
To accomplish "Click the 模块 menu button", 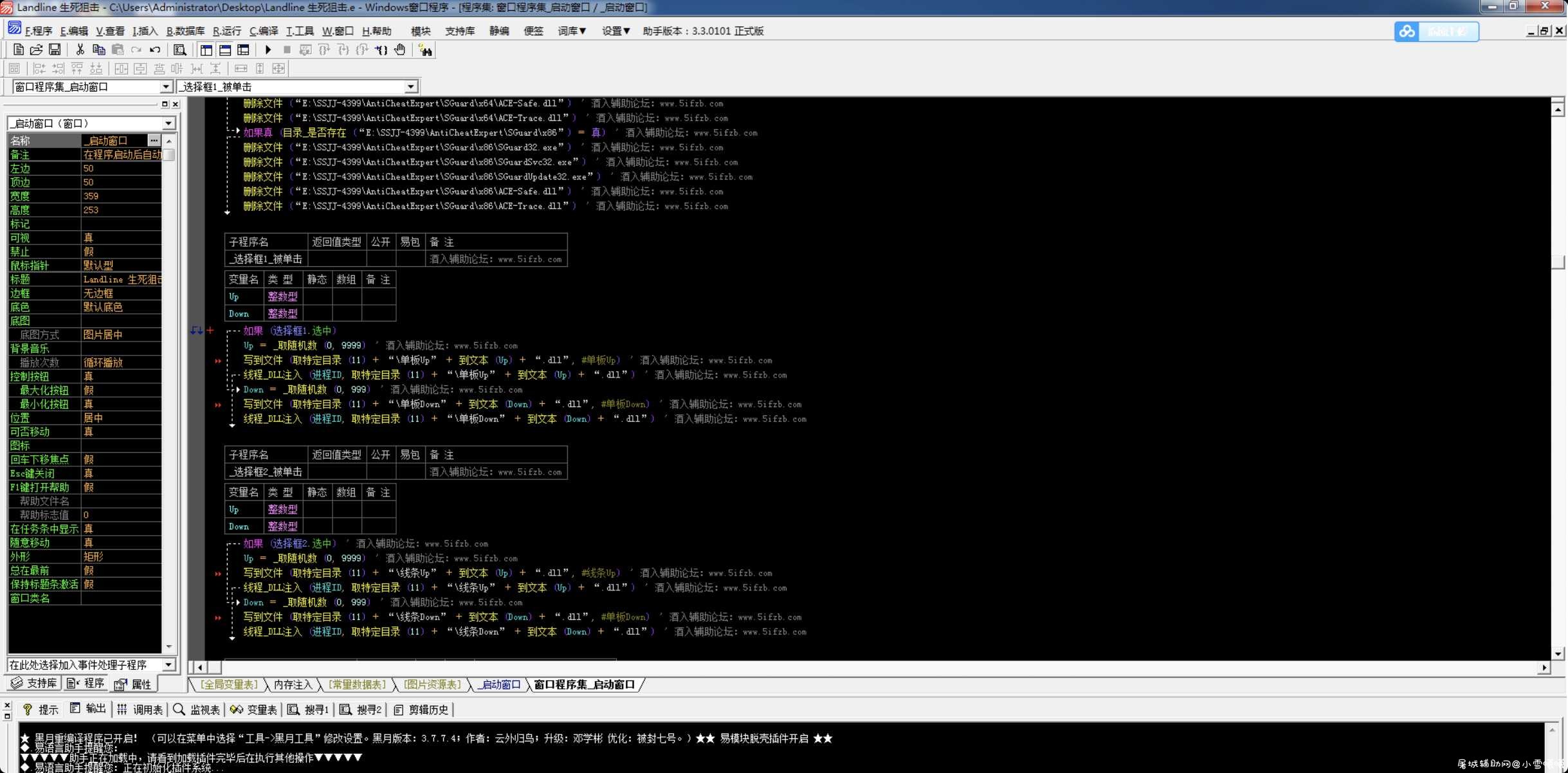I will coord(421,31).
